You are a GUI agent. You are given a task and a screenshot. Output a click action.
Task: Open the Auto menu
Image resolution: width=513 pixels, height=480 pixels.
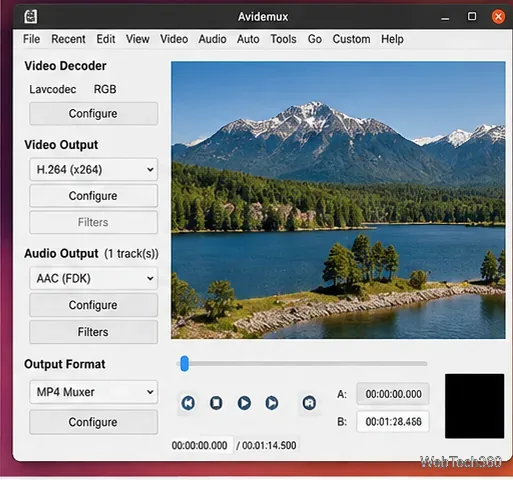(x=248, y=39)
